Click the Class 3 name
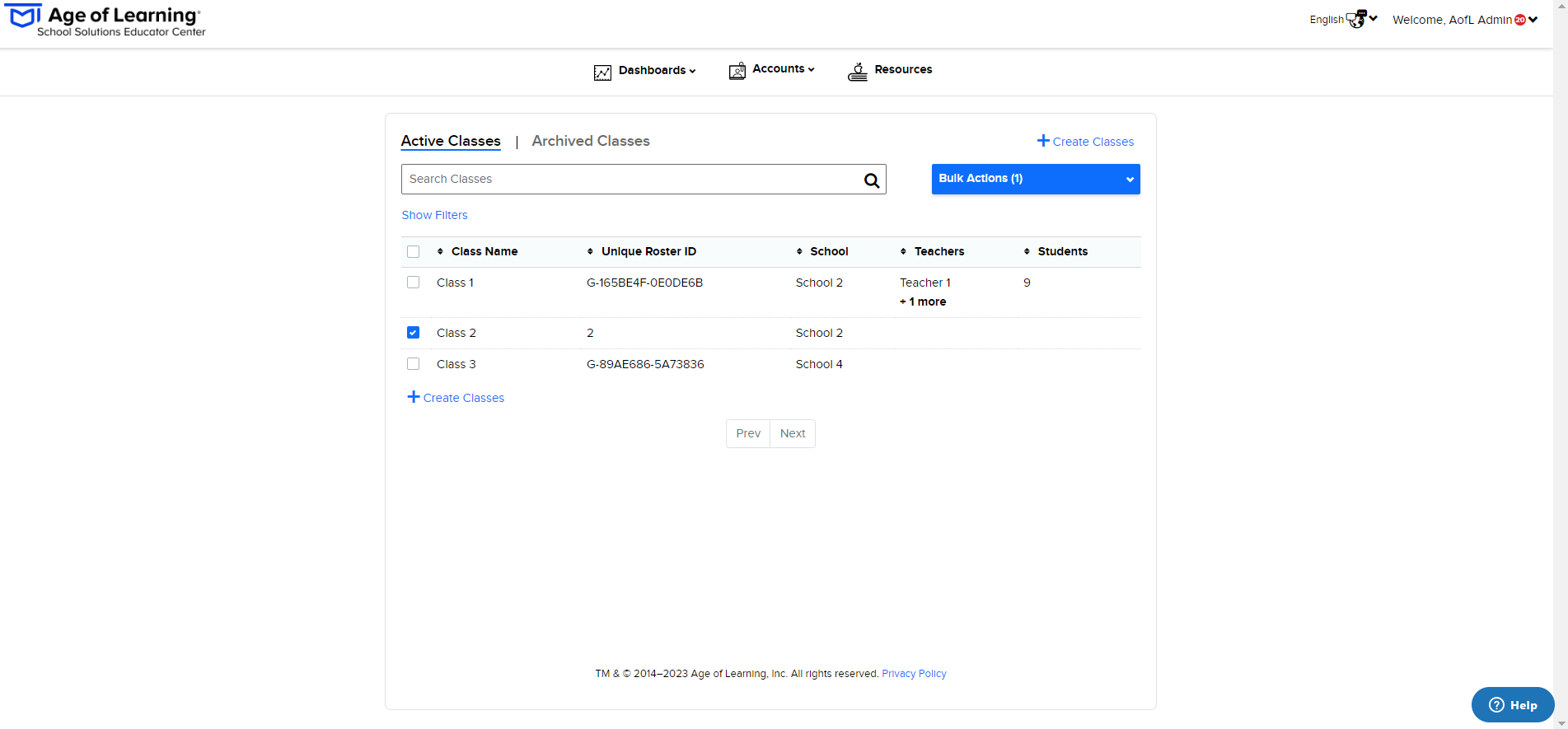The height and width of the screenshot is (729, 1568). click(x=456, y=364)
